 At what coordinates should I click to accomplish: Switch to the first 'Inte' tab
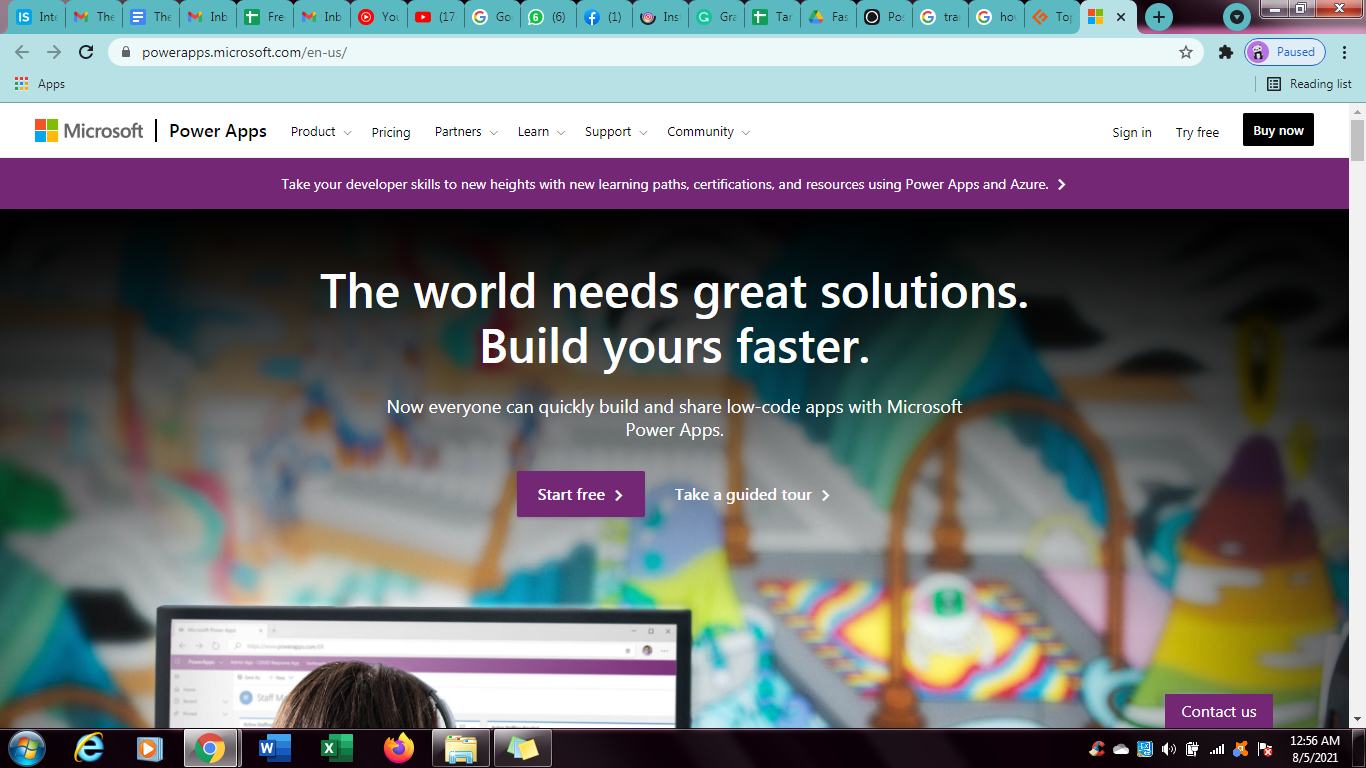point(36,17)
